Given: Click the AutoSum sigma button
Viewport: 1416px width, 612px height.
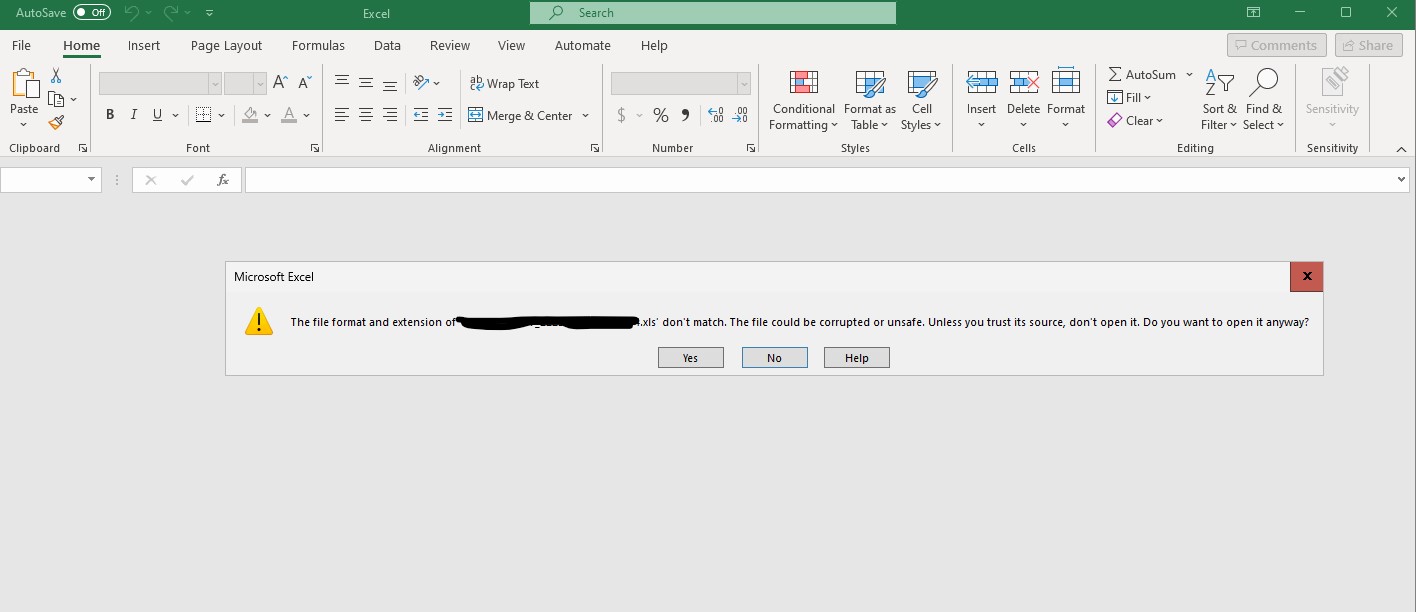Looking at the screenshot, I should (1141, 75).
